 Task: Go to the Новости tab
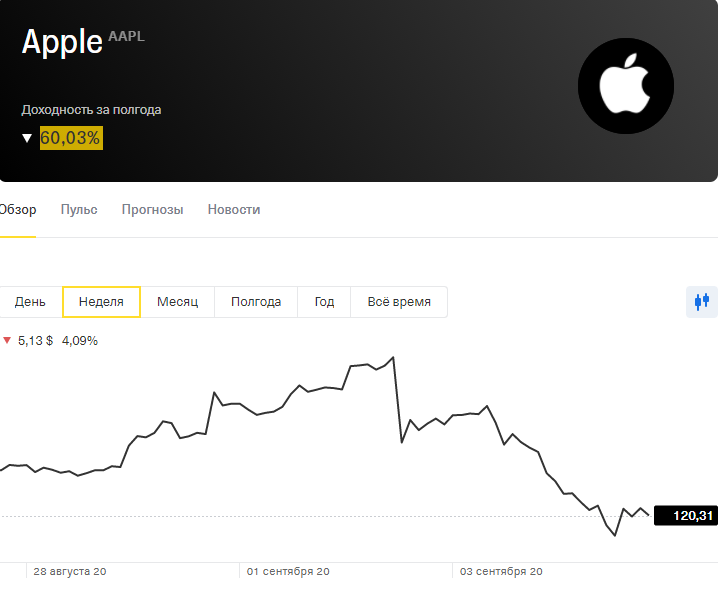coord(234,210)
